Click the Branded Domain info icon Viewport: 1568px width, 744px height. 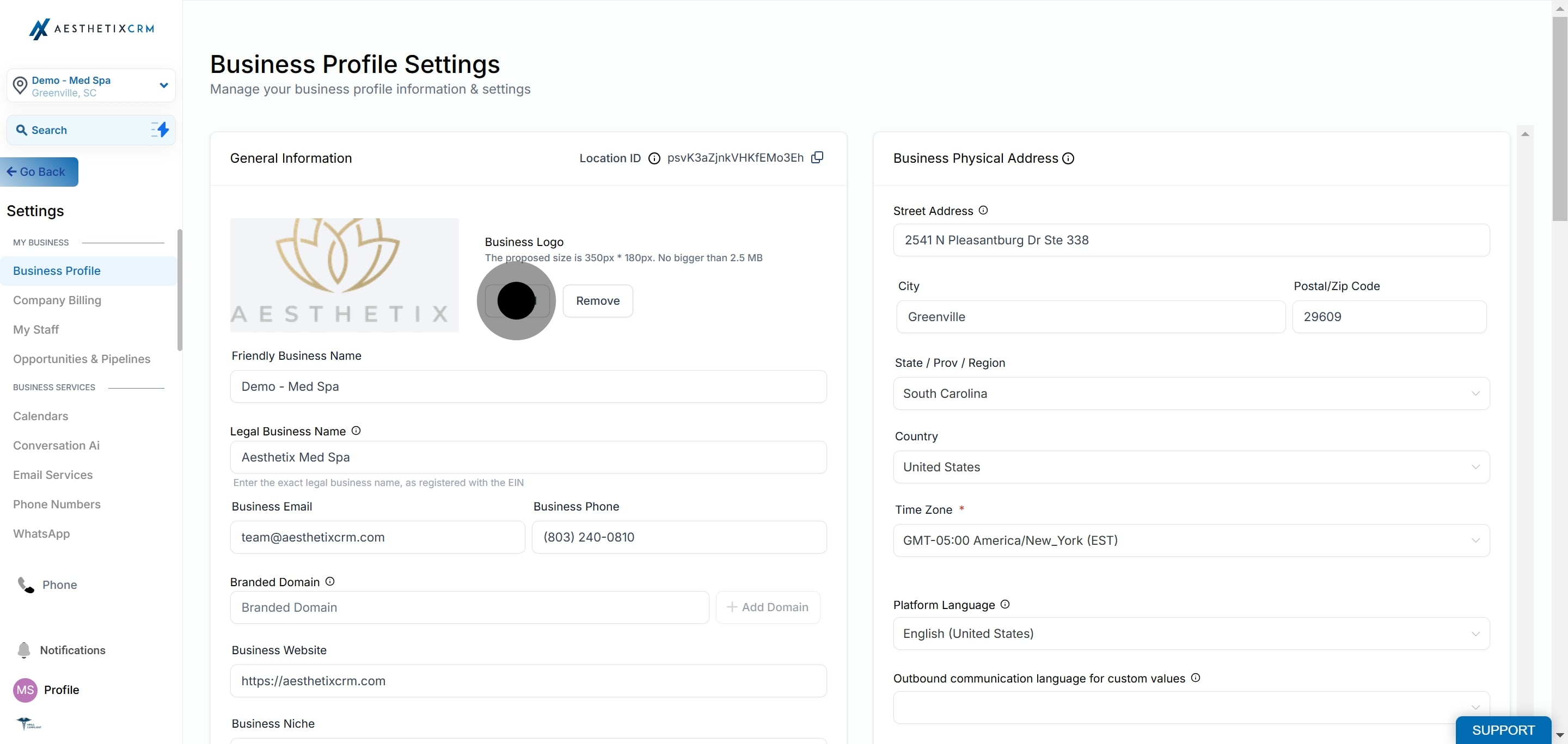click(330, 582)
